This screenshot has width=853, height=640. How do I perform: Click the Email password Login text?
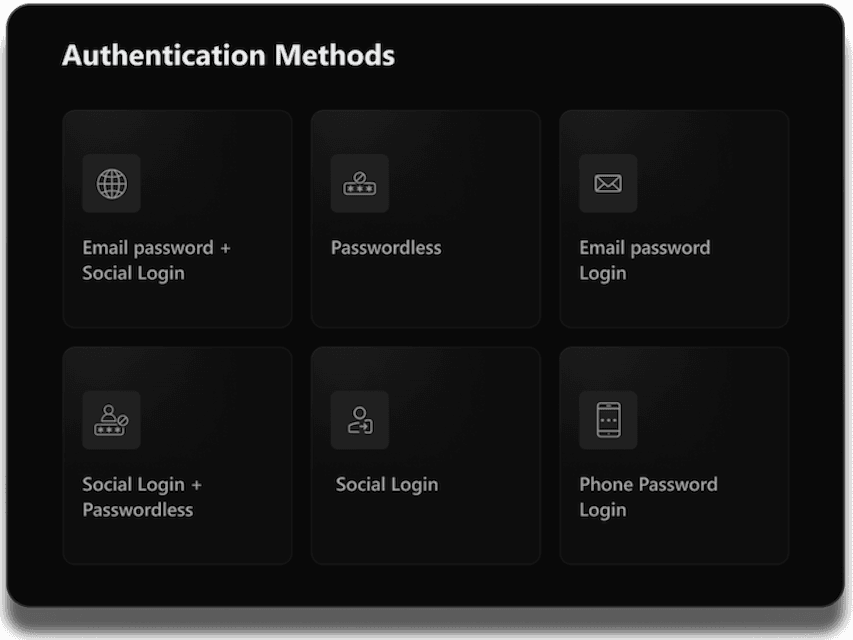coord(645,260)
